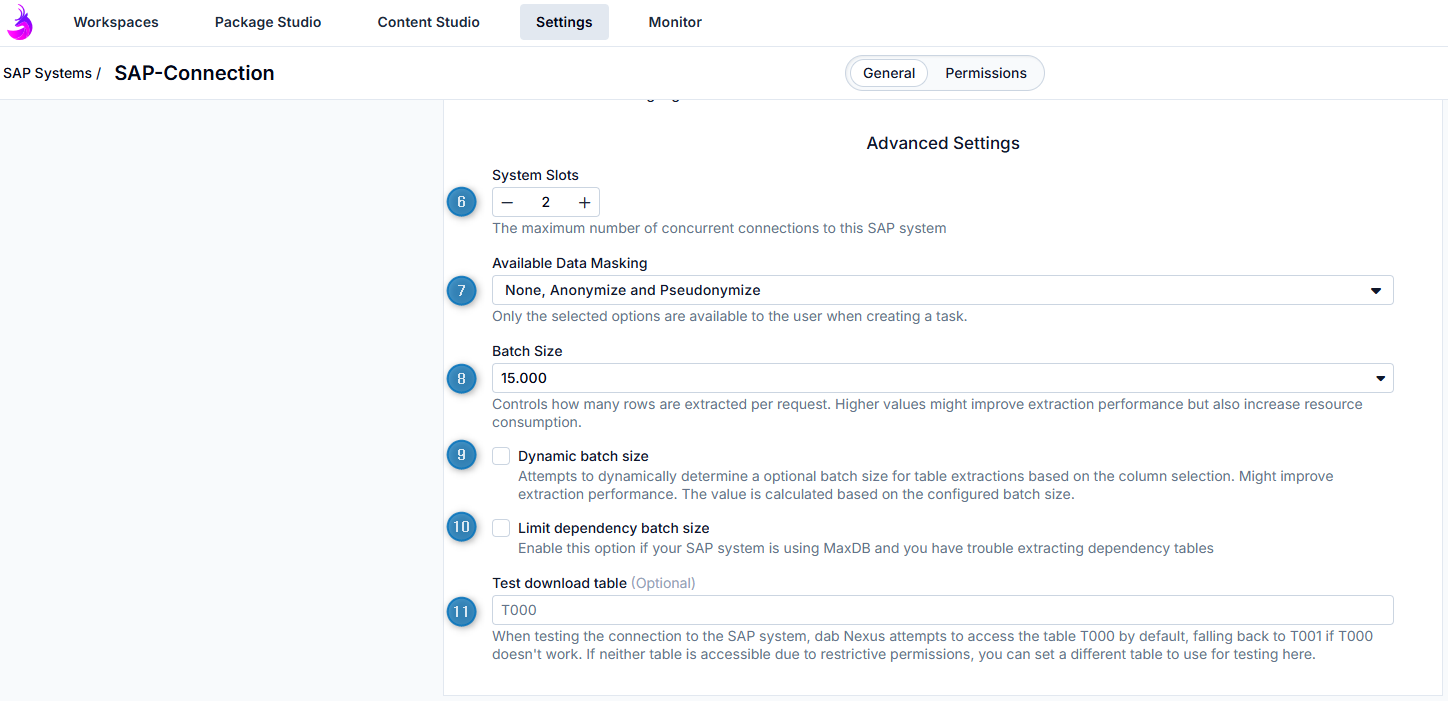Decrease System Slots with minus button

pos(508,202)
